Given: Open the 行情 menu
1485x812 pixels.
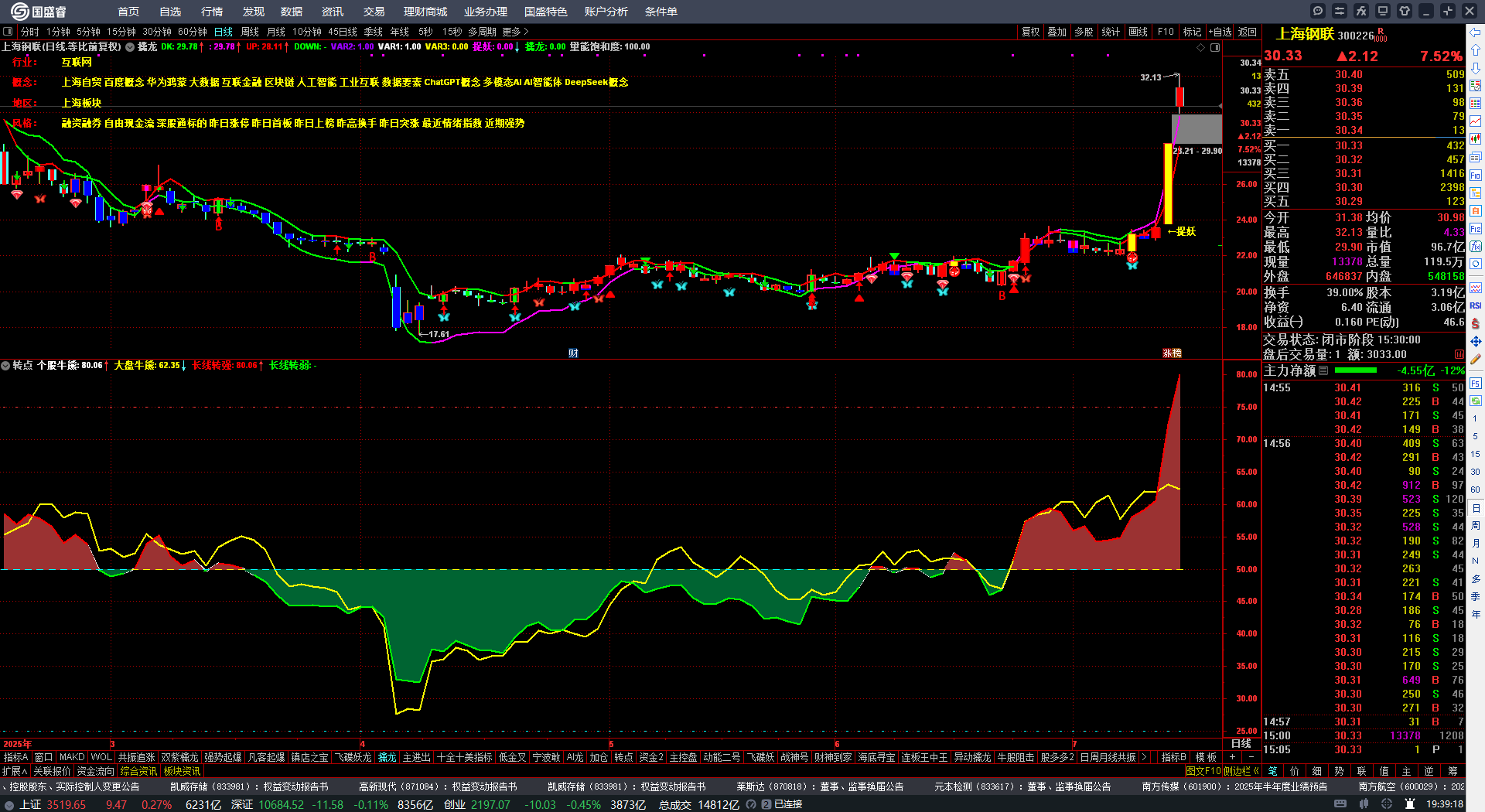Looking at the screenshot, I should 212,12.
